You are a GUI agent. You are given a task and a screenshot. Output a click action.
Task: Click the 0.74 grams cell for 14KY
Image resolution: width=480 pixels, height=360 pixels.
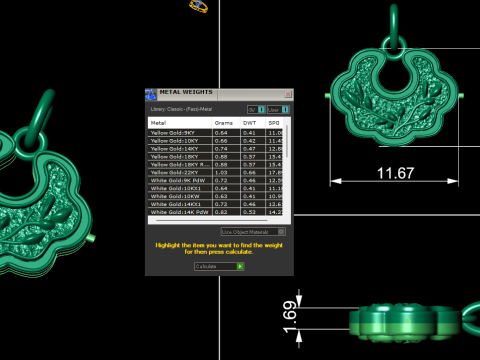[x=226, y=149]
